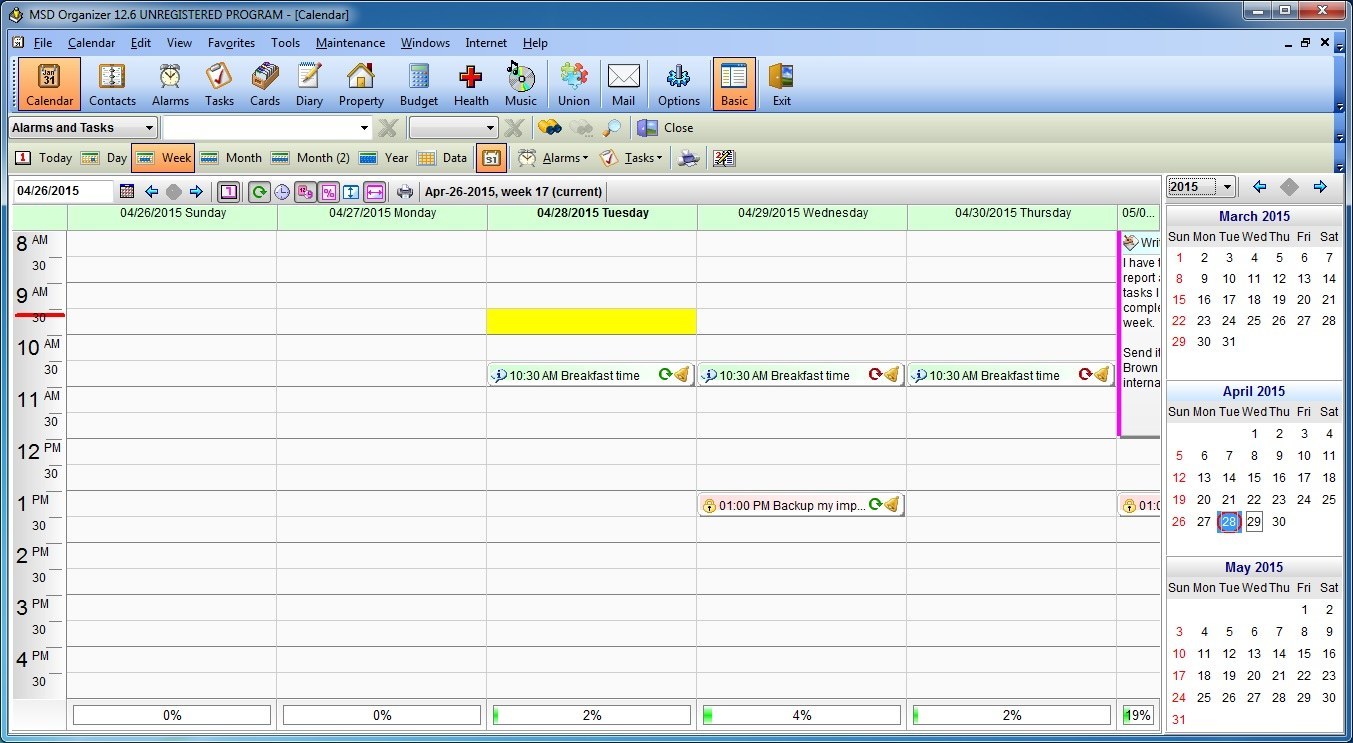Open the Diary module
Viewport: 1353px width, 743px height.
coord(309,84)
